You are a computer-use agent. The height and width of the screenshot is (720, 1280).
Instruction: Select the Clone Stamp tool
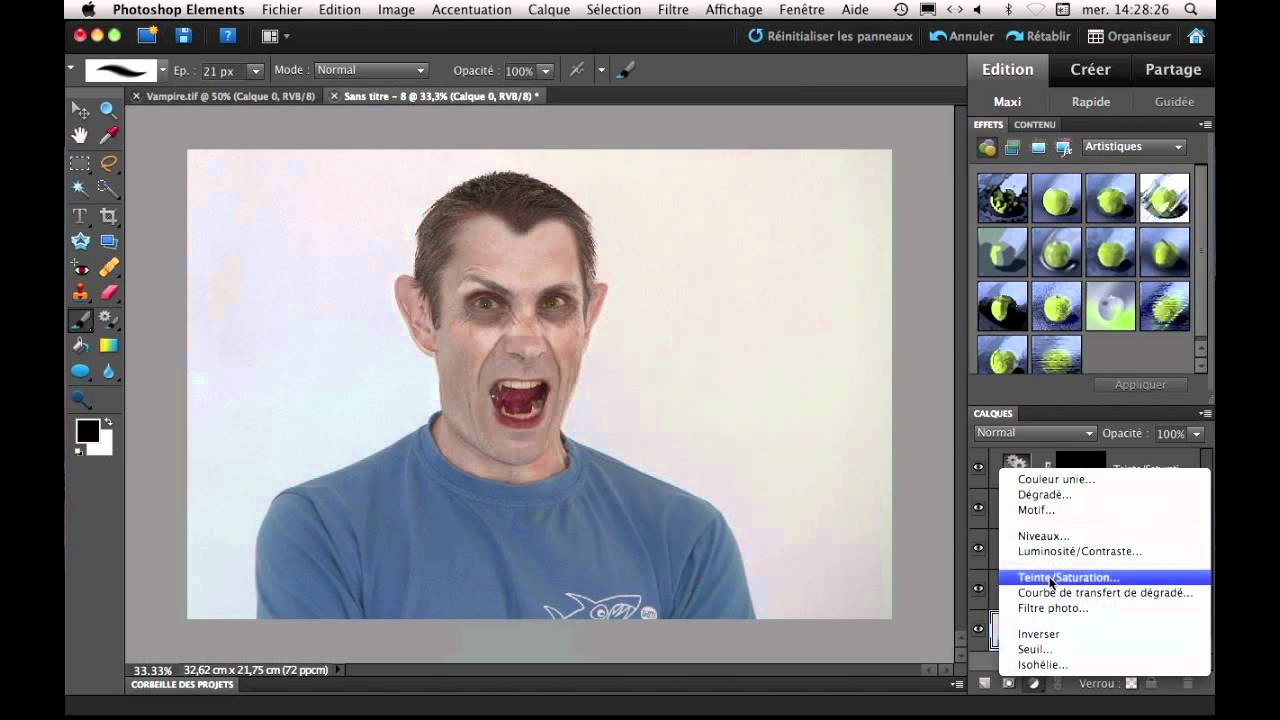click(x=80, y=293)
